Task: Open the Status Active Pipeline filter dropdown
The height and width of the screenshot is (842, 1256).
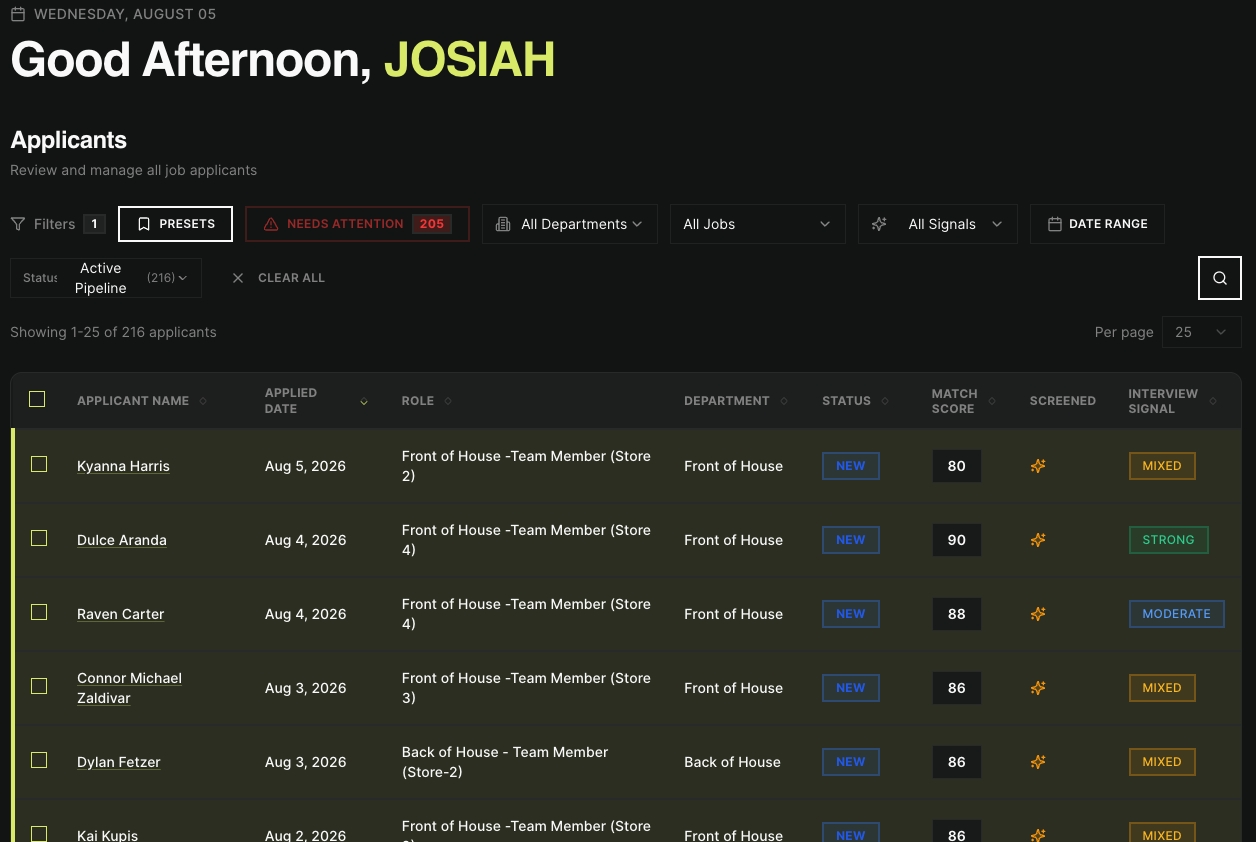Action: pyautogui.click(x=106, y=278)
